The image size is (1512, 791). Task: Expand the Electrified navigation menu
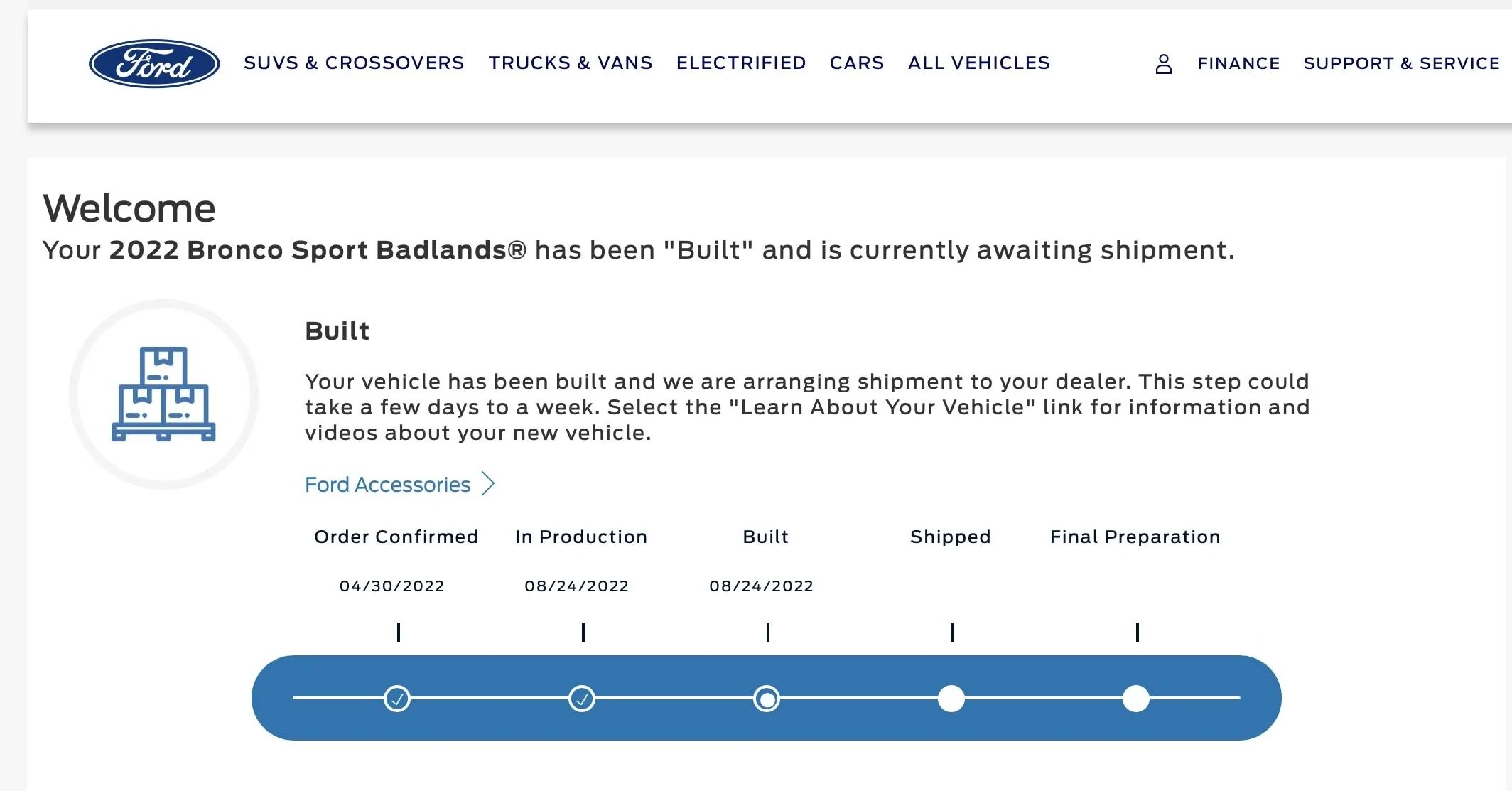pos(741,63)
